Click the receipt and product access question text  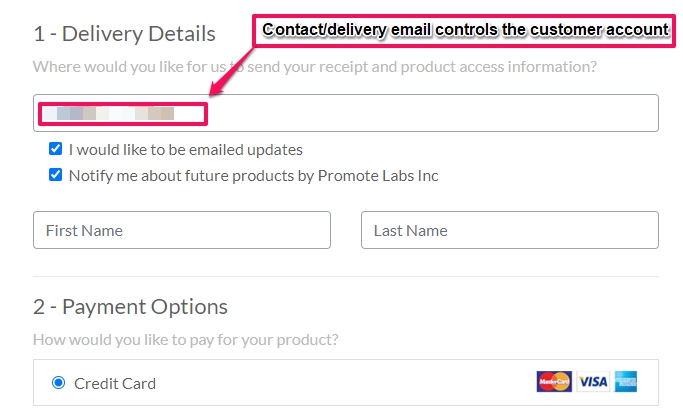pos(315,67)
